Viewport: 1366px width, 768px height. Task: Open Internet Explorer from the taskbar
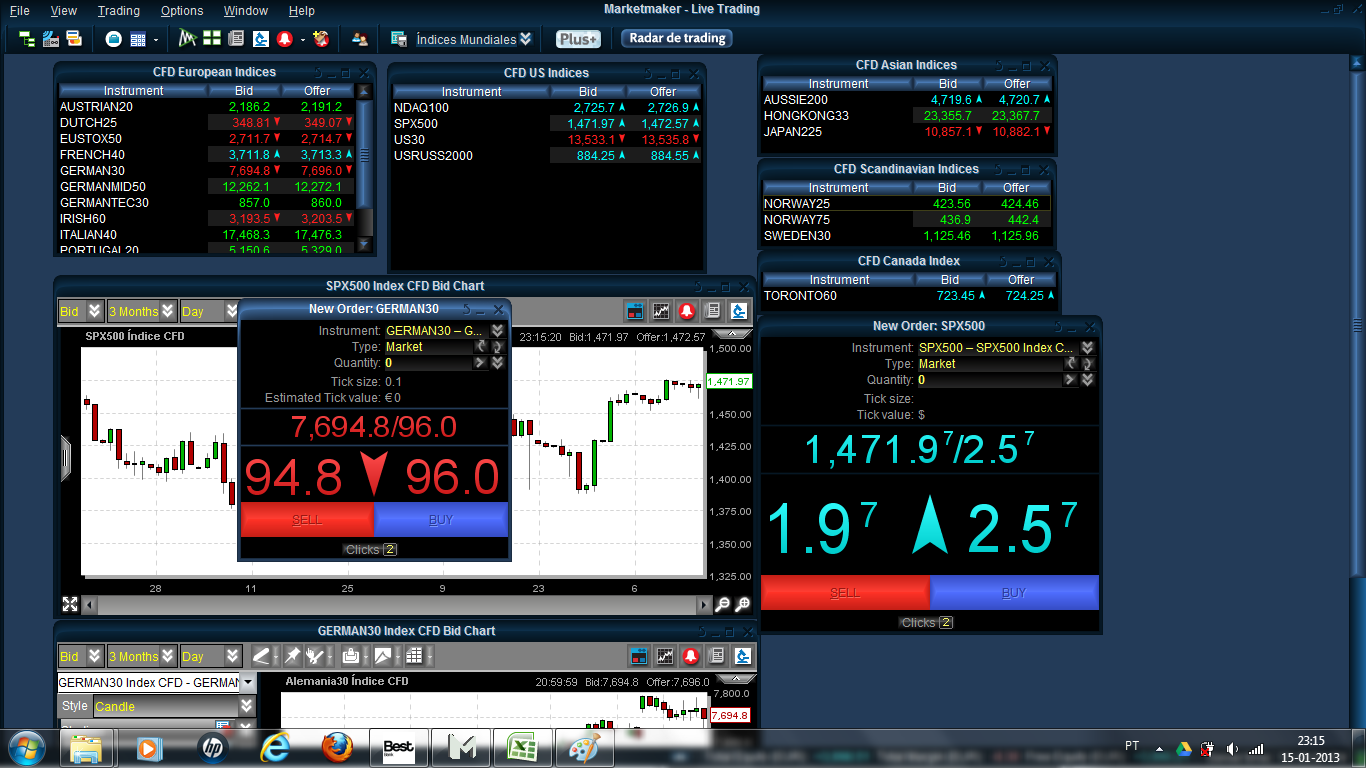[276, 747]
